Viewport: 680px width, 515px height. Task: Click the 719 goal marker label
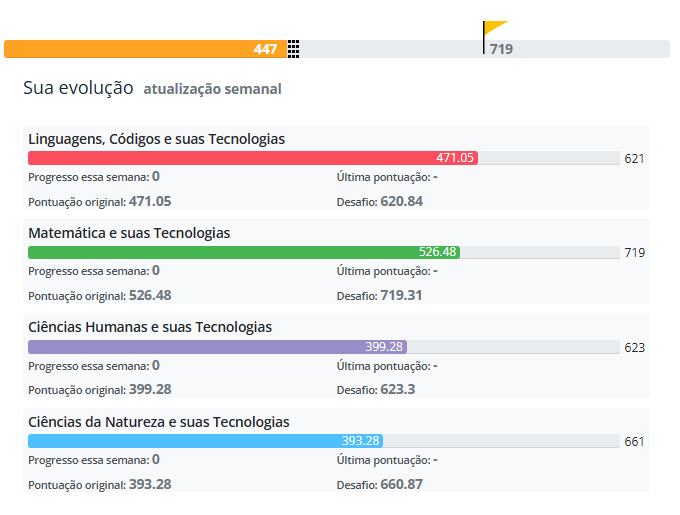pos(501,49)
